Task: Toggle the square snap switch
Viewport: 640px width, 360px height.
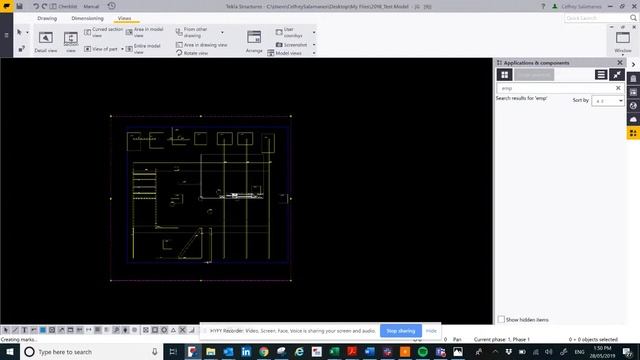Action: (x=155, y=330)
